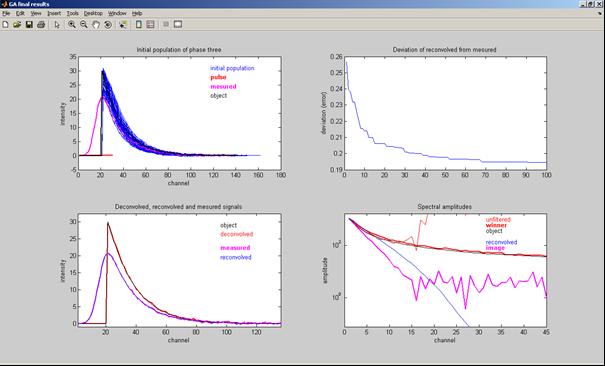605x366 pixels.
Task: Click 'object' label in Initial population plot
Action: [x=219, y=96]
